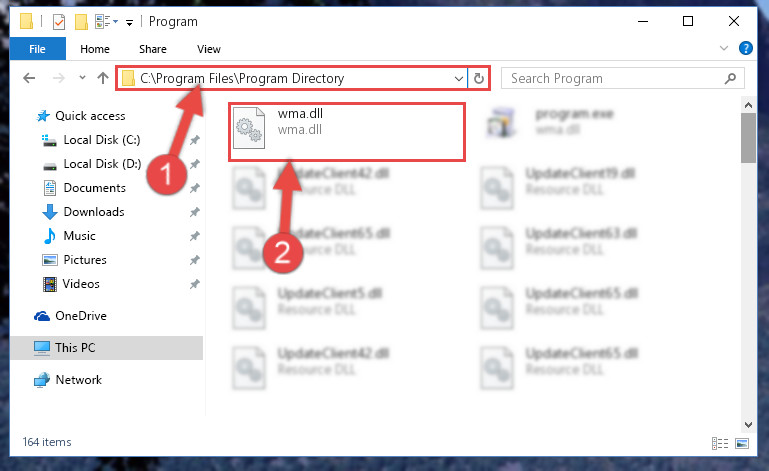
Task: Switch to details view icon
Action: coord(719,444)
